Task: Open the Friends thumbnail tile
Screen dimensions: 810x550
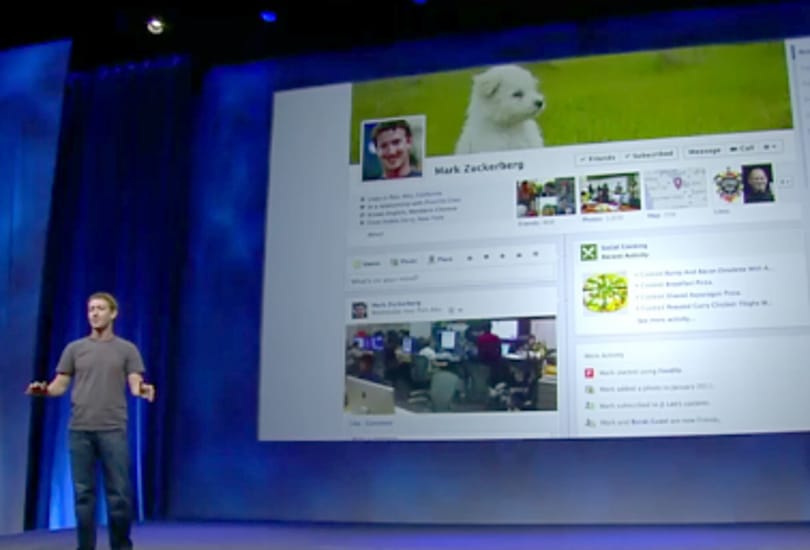Action: coord(546,197)
